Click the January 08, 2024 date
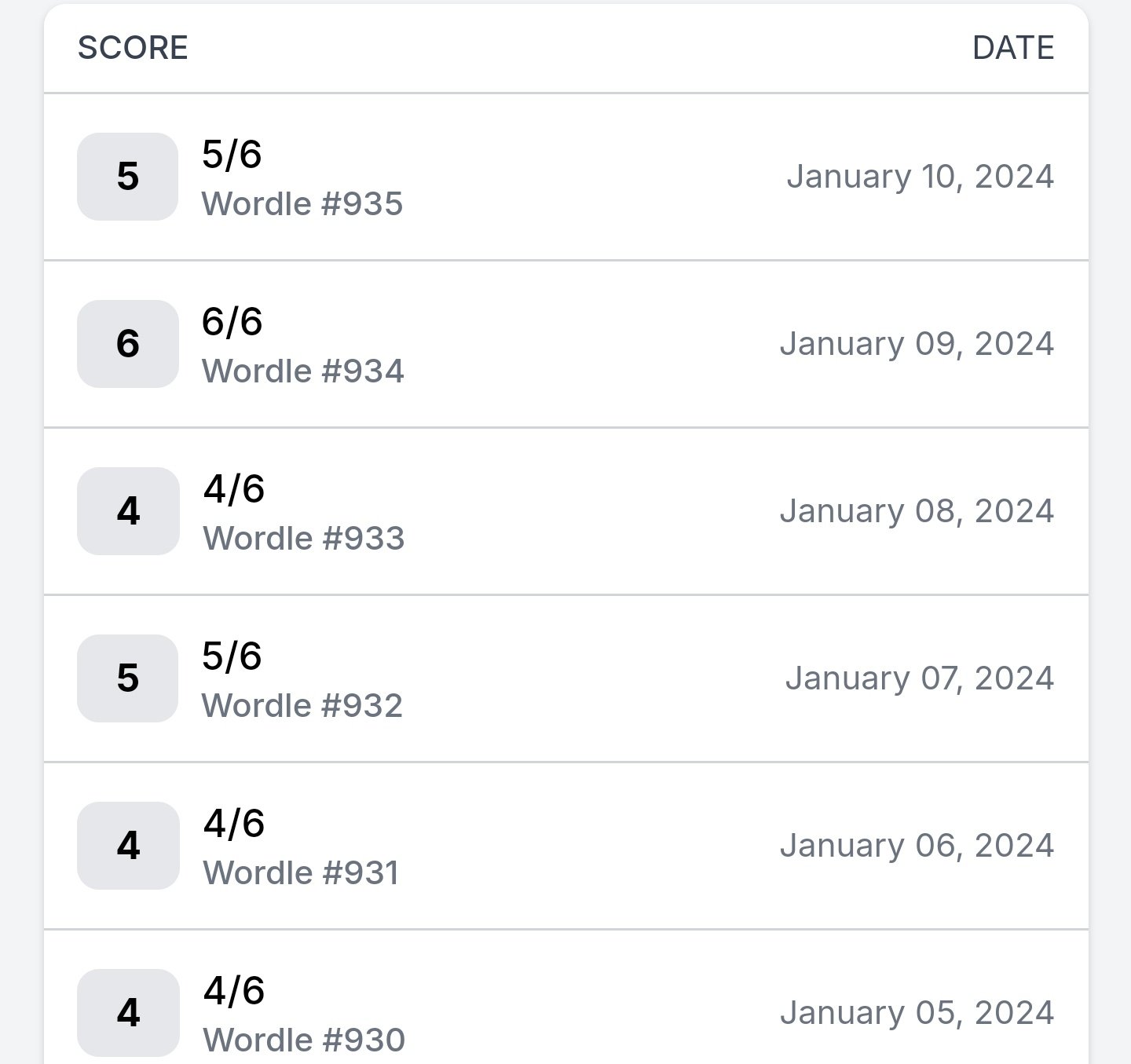 [x=917, y=511]
